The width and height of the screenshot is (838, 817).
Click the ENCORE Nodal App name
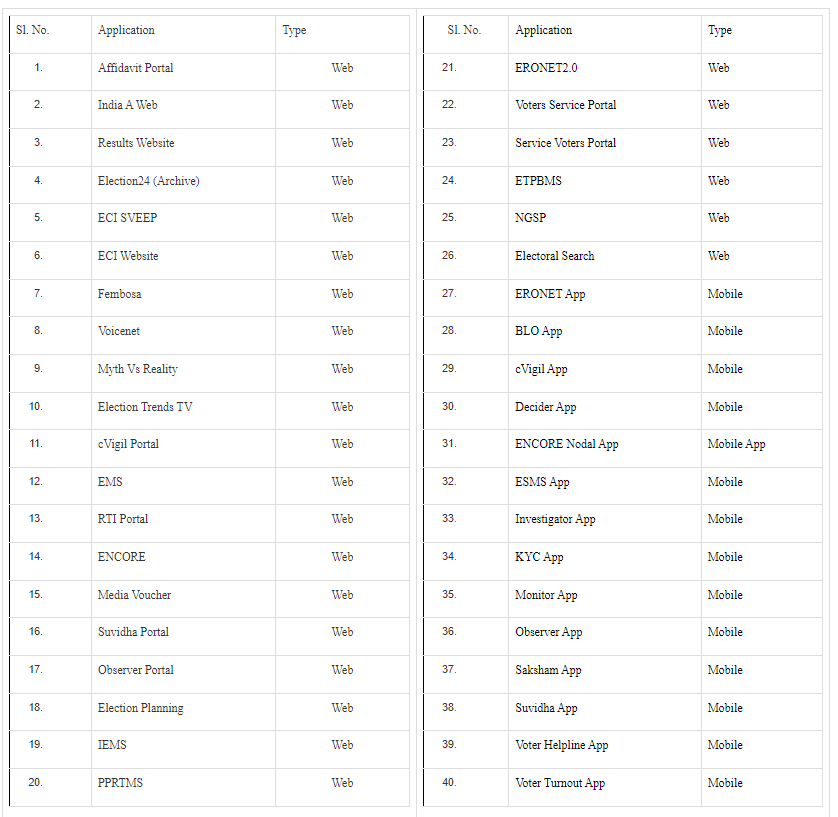click(x=566, y=444)
